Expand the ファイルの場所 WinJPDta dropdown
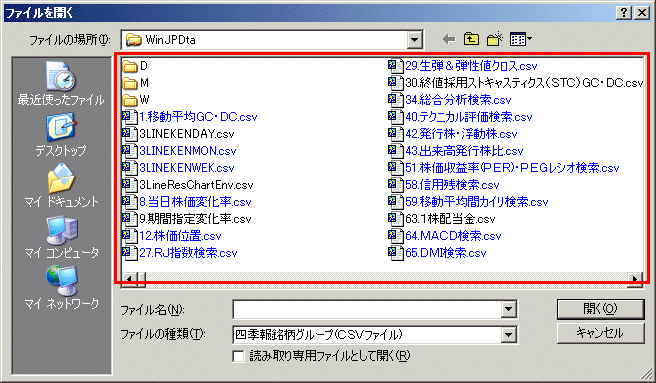Viewport: 656px width, 383px height. [x=414, y=40]
